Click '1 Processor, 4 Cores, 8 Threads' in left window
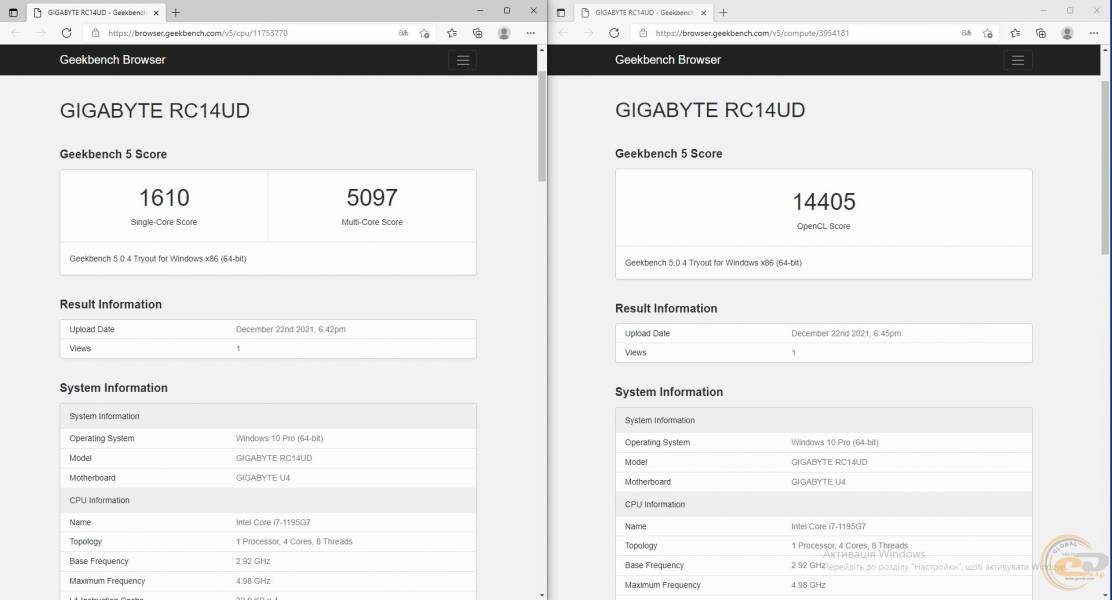The width and height of the screenshot is (1112, 600). pyautogui.click(x=294, y=541)
